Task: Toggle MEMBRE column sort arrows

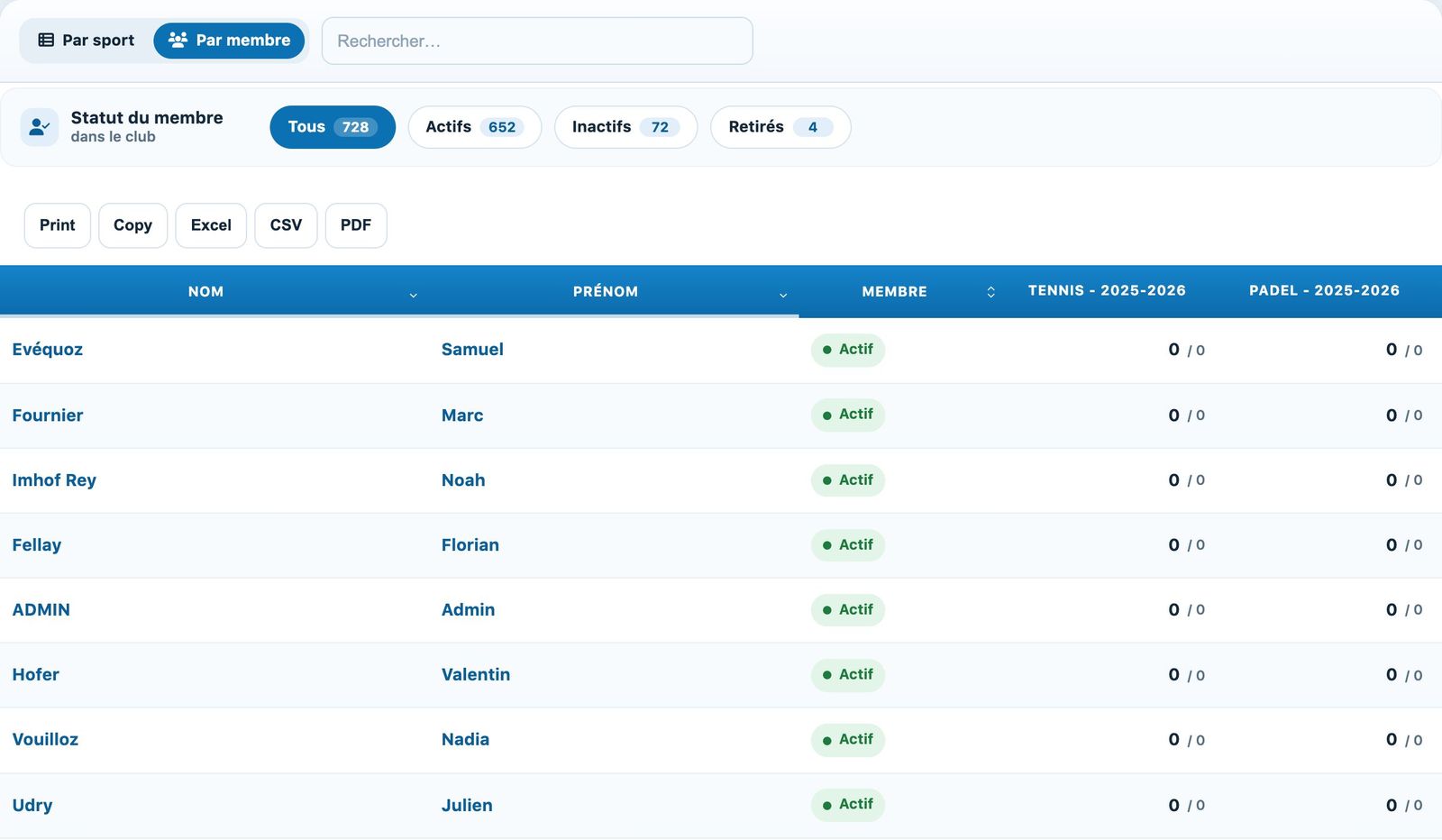Action: [990, 292]
